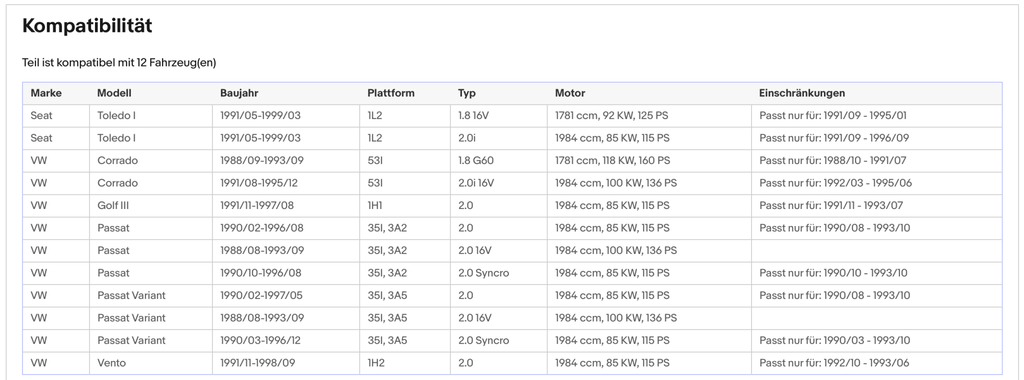Click 'Passt nur für: 1992/10 - 1993/06'
1024x380 pixels.
tap(834, 362)
